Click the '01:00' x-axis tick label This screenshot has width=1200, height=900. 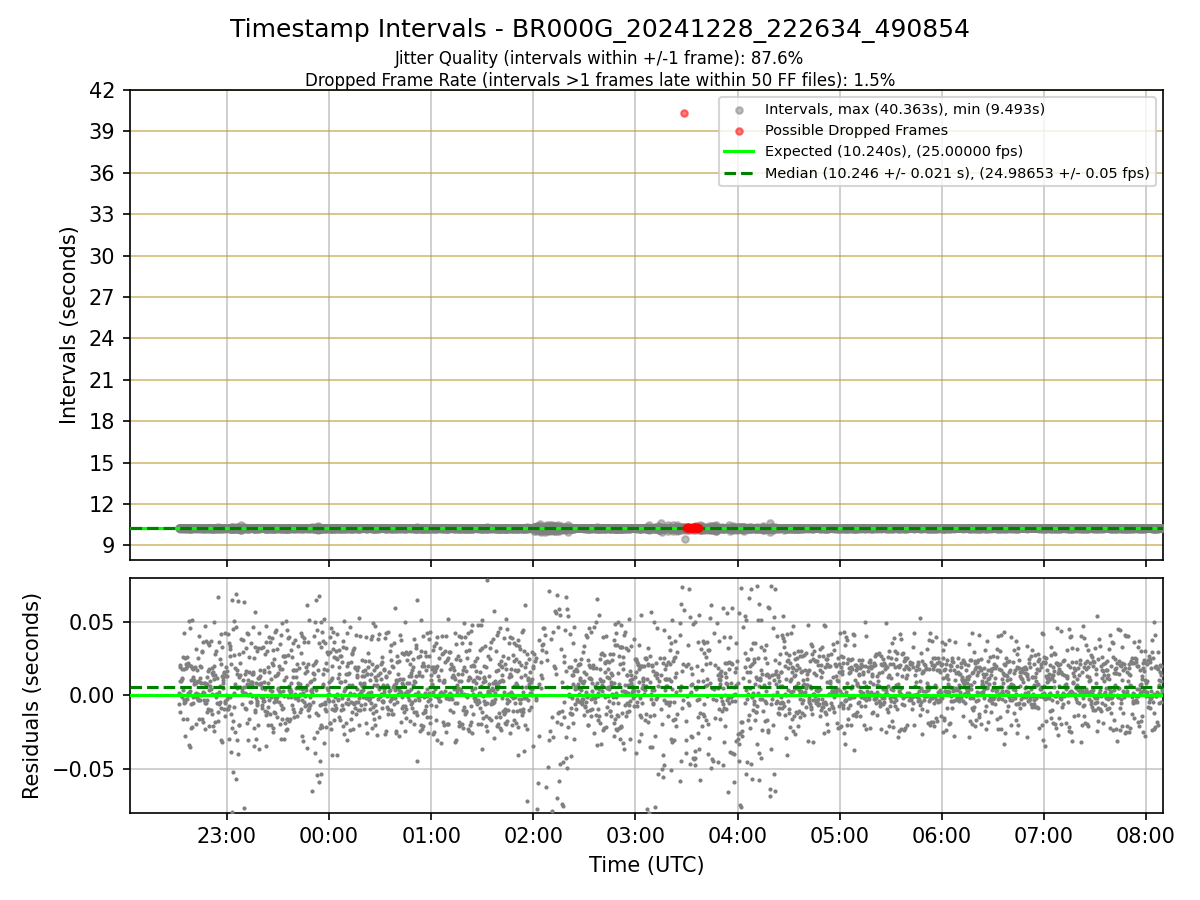coord(431,835)
